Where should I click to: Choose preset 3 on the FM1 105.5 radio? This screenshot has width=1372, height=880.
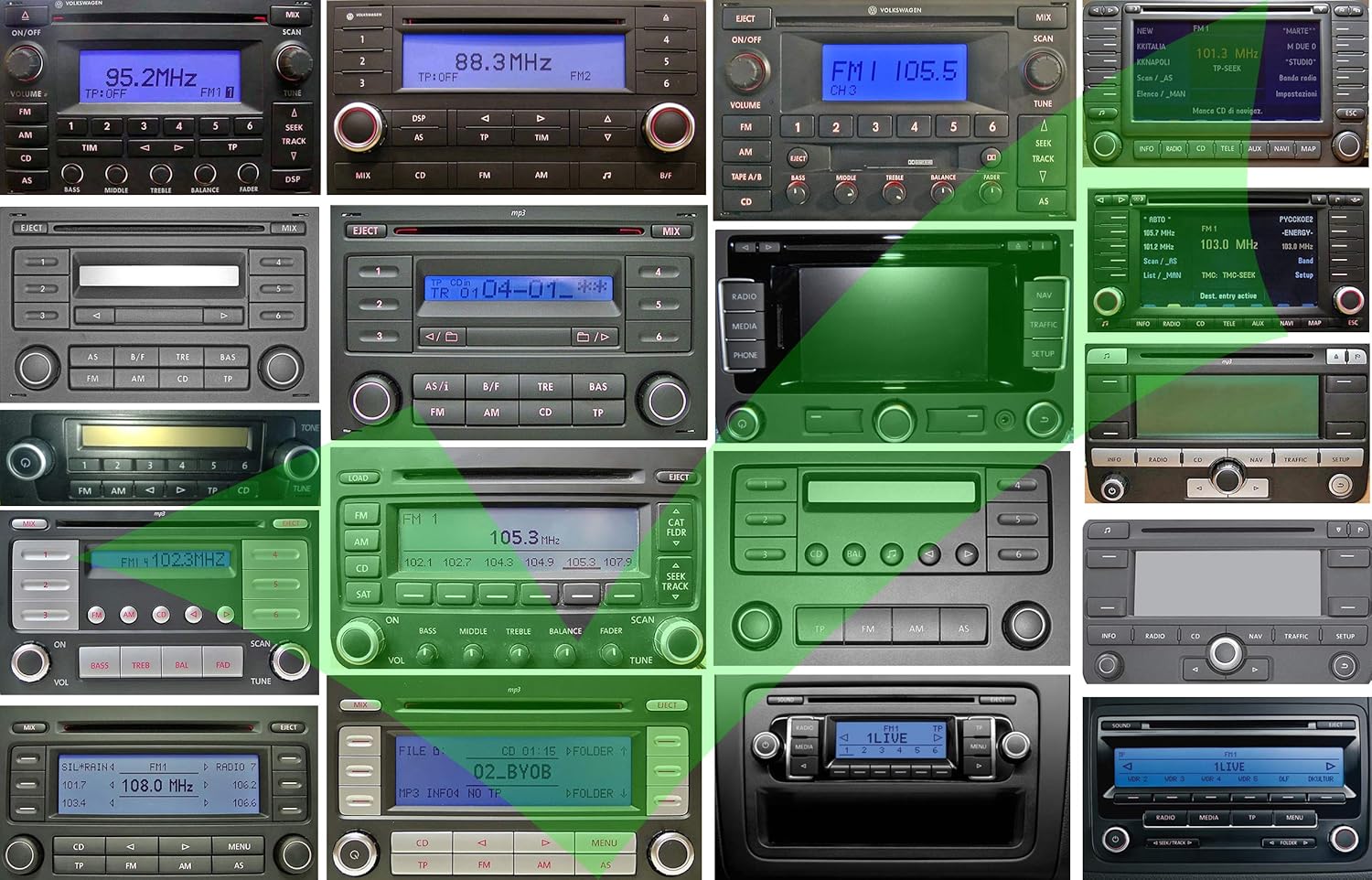[x=875, y=127]
